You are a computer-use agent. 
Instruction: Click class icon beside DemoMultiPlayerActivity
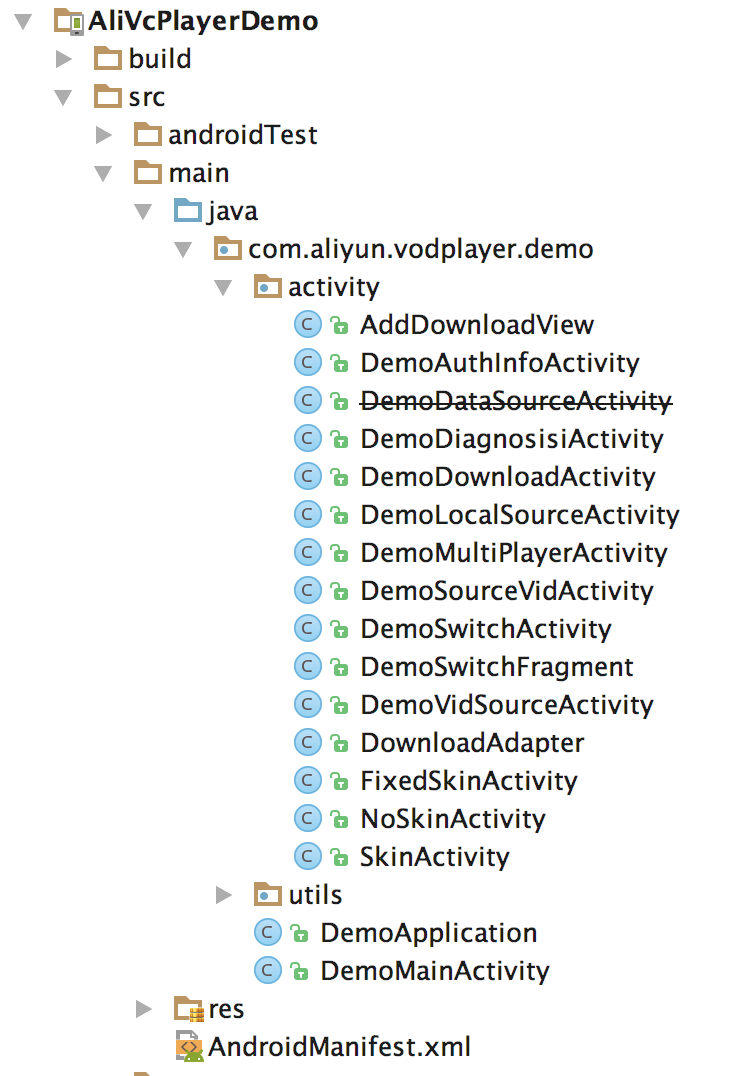(x=308, y=552)
